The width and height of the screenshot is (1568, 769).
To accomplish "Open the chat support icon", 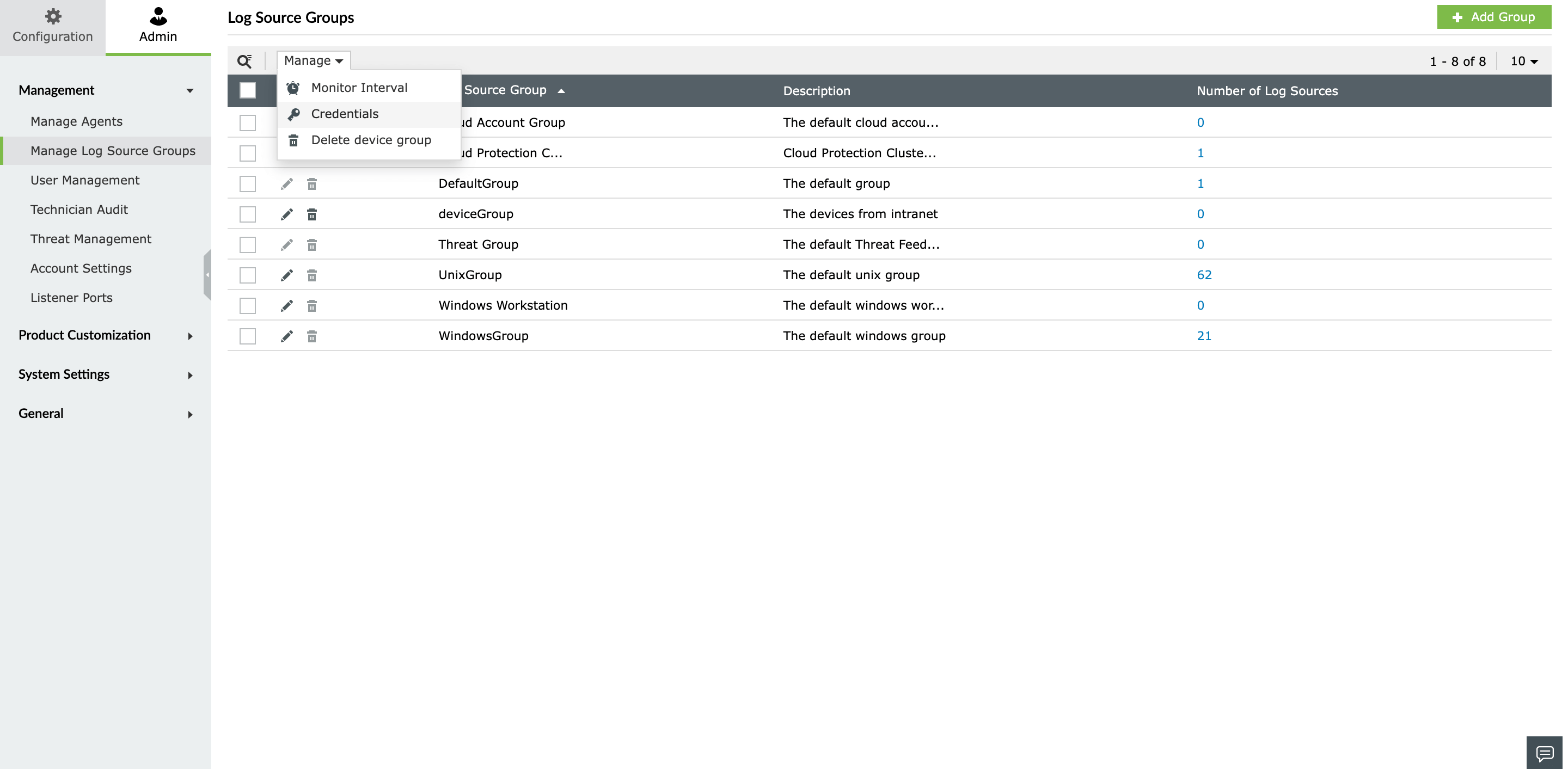I will point(1545,753).
